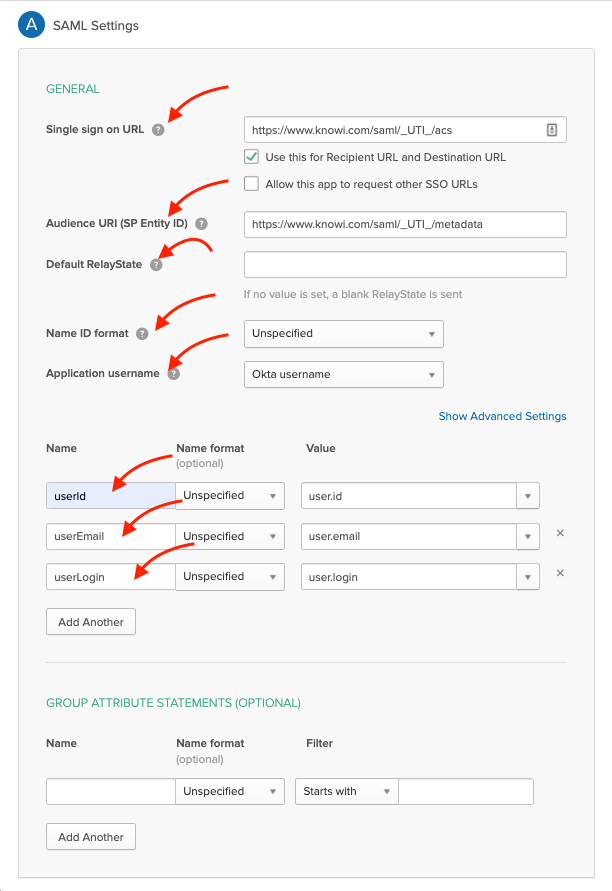Open value dropdown arrow for user.email
The width and height of the screenshot is (612, 891).
click(x=528, y=537)
